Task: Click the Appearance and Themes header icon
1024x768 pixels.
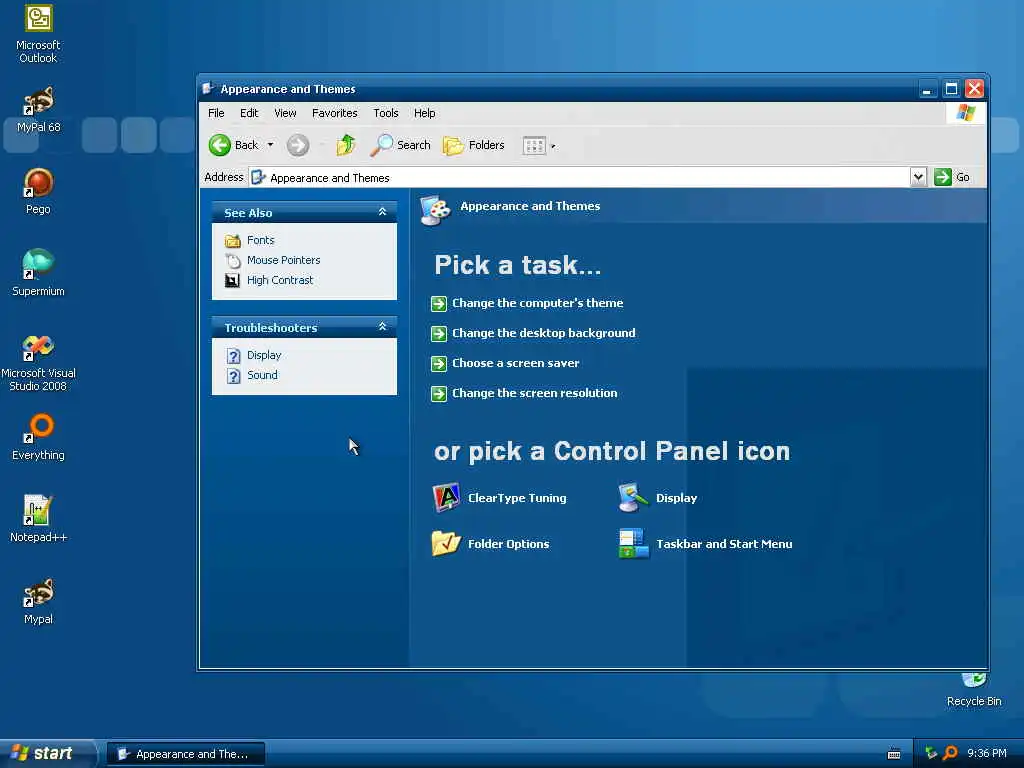Action: point(436,210)
